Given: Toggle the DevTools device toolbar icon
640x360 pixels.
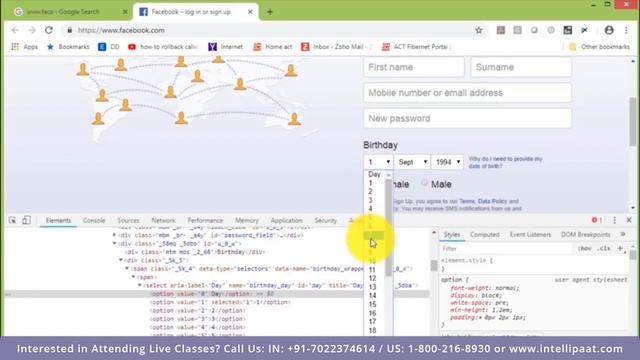Looking at the screenshot, I should click(27, 220).
